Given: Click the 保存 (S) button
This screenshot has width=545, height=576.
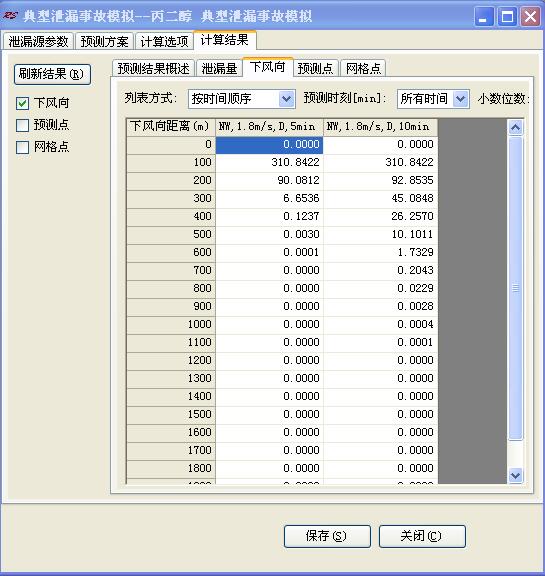Looking at the screenshot, I should pyautogui.click(x=327, y=536).
